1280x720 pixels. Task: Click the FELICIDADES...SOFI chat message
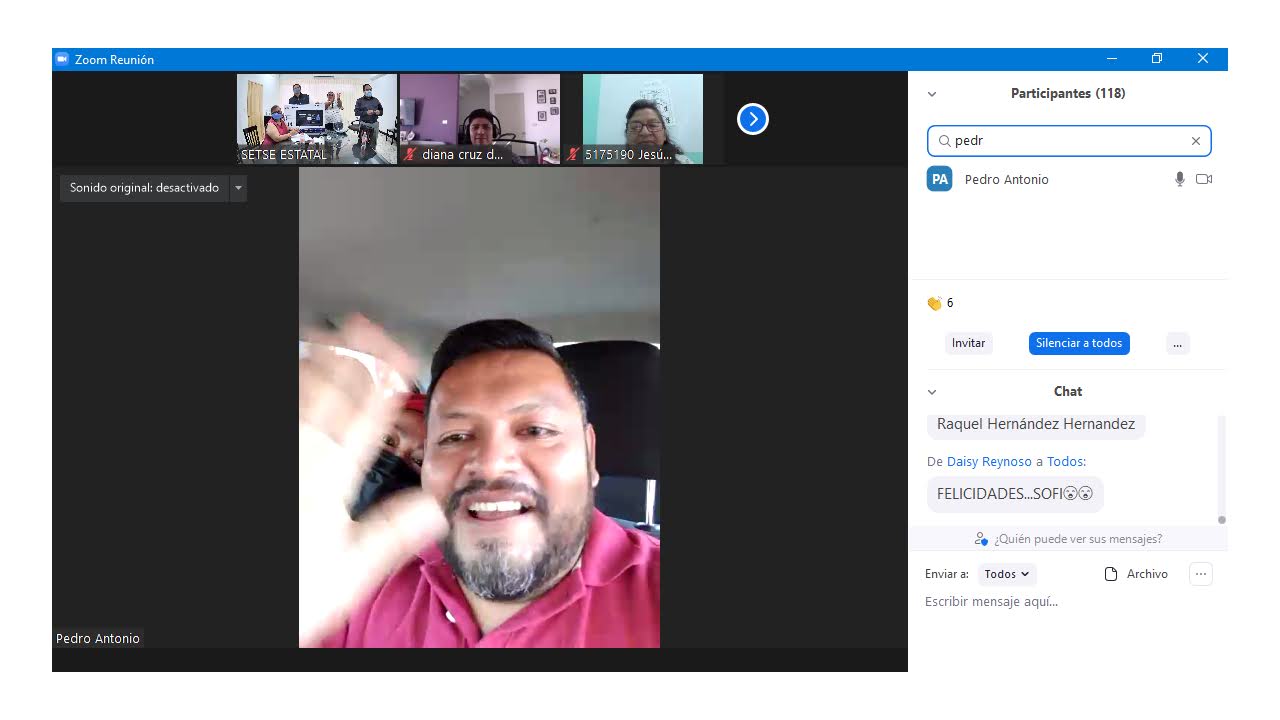[1015, 494]
